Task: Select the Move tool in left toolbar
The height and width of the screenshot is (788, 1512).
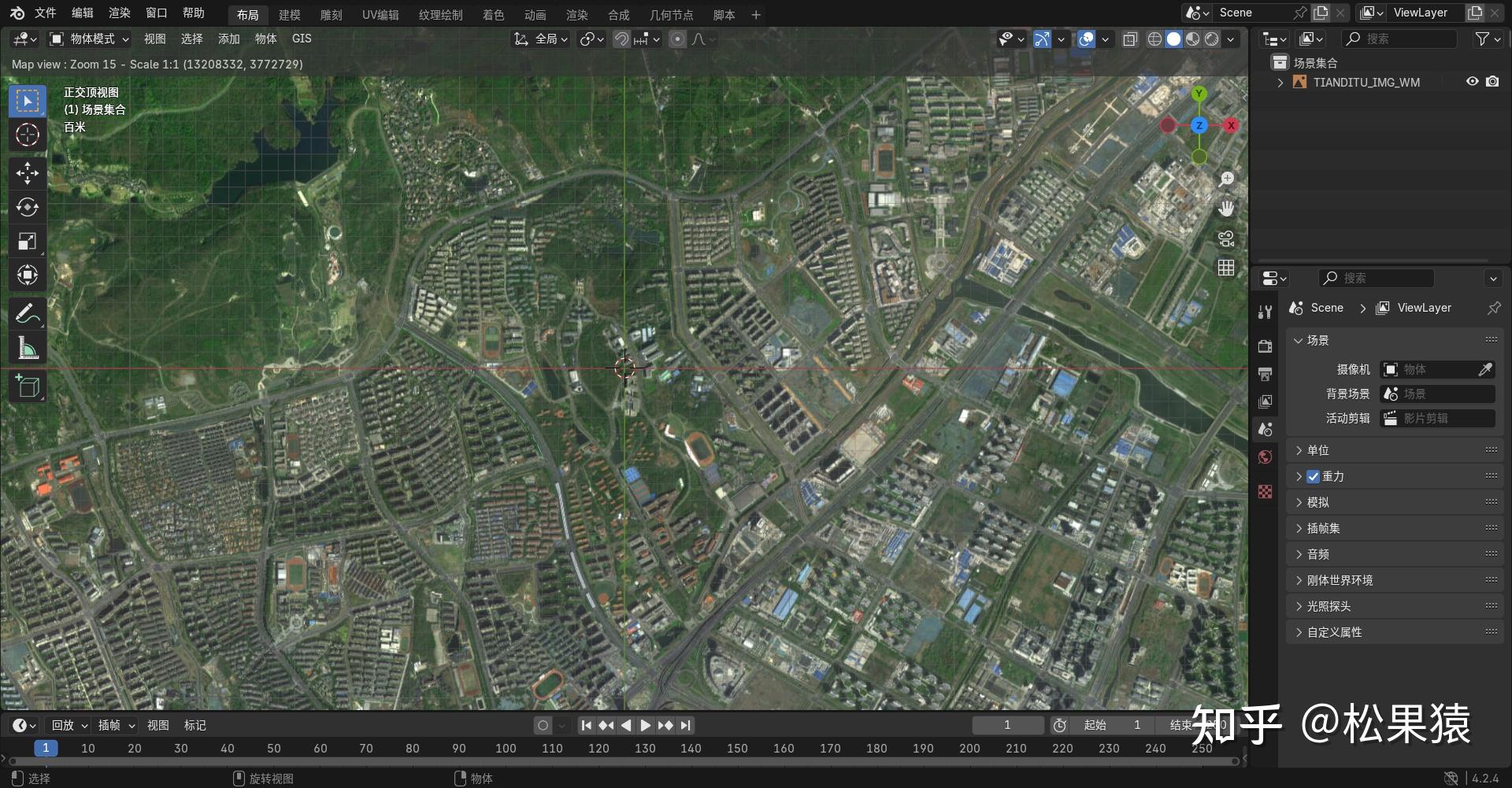Action: tap(28, 173)
